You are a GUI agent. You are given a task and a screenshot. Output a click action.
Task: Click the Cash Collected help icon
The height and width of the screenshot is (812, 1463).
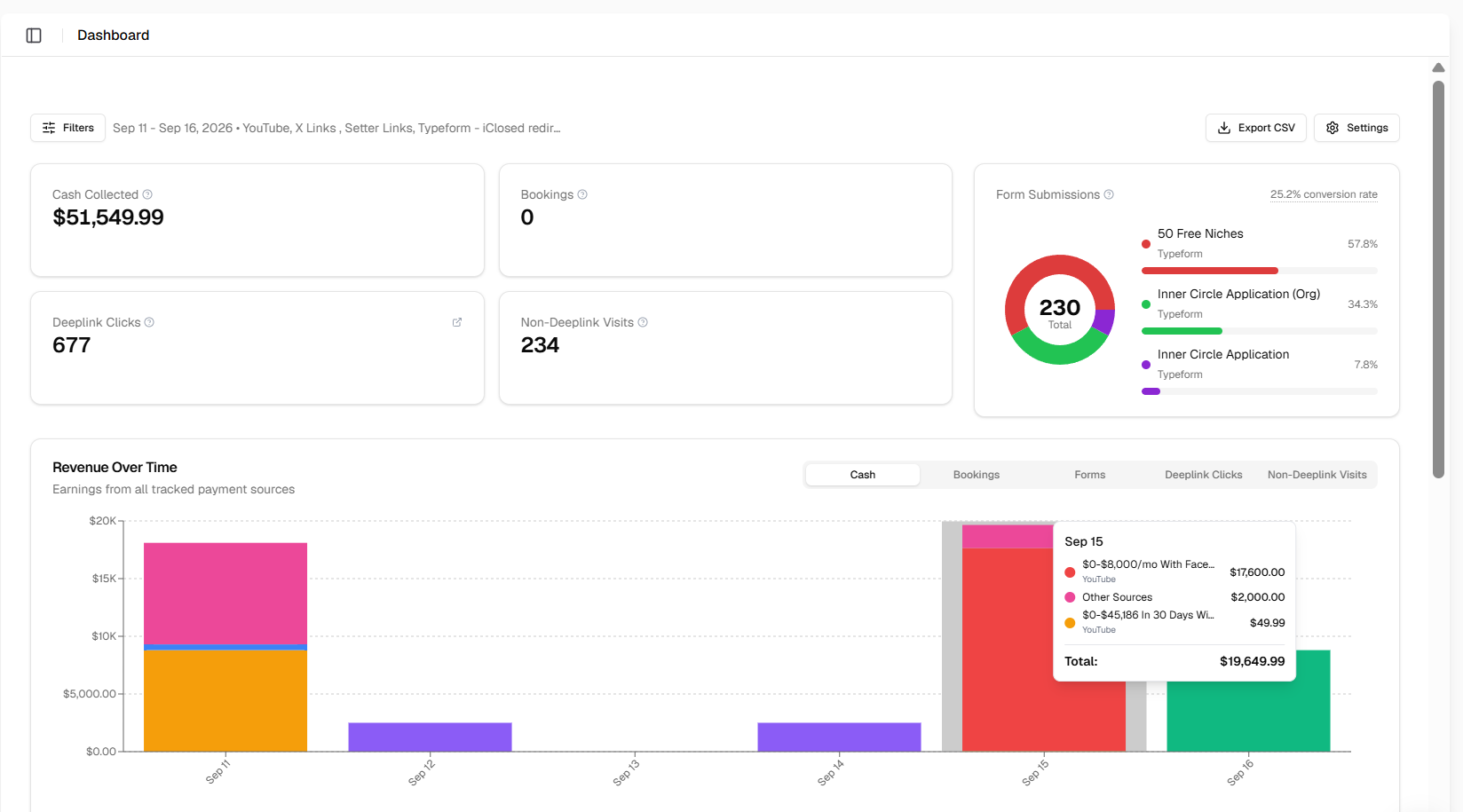click(x=147, y=194)
